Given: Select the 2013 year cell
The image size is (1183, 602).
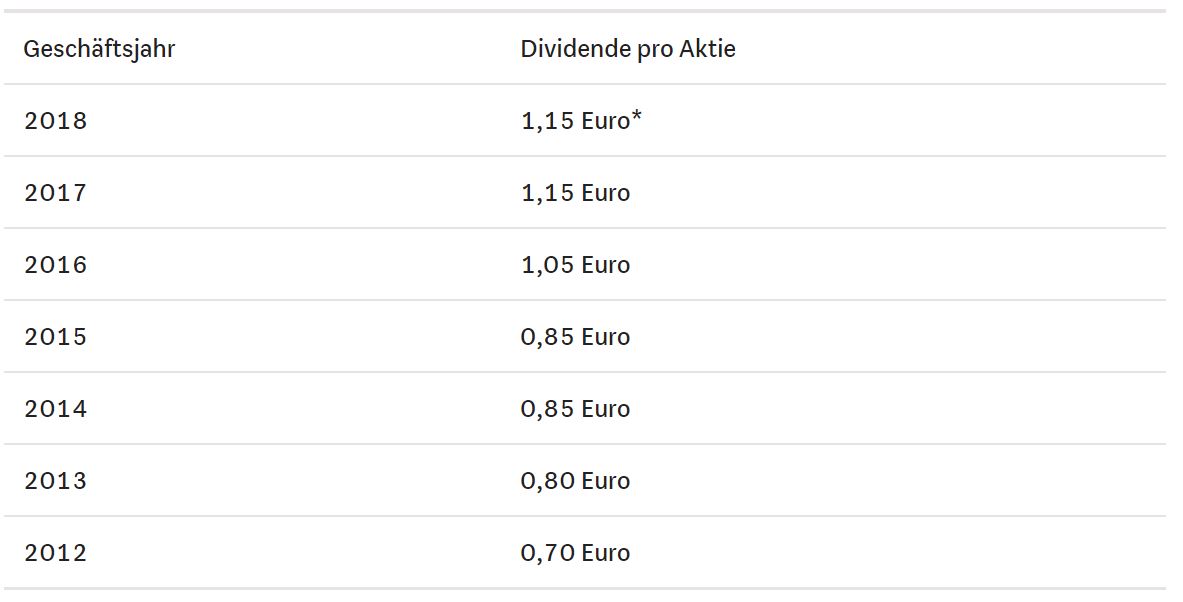Looking at the screenshot, I should [56, 481].
